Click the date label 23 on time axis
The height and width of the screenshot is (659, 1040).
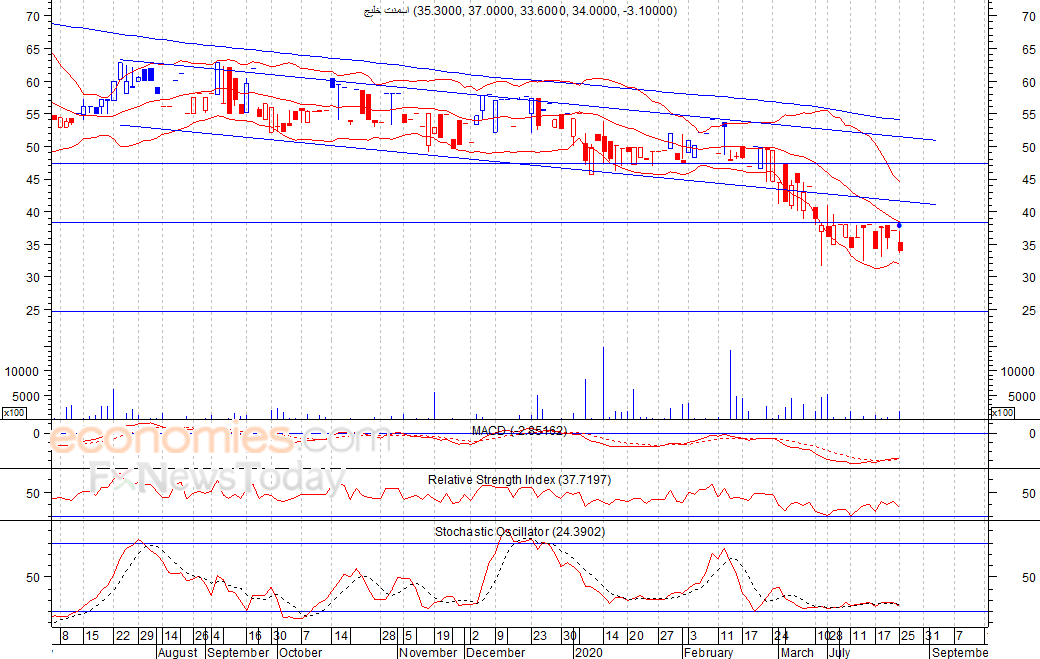[x=540, y=636]
